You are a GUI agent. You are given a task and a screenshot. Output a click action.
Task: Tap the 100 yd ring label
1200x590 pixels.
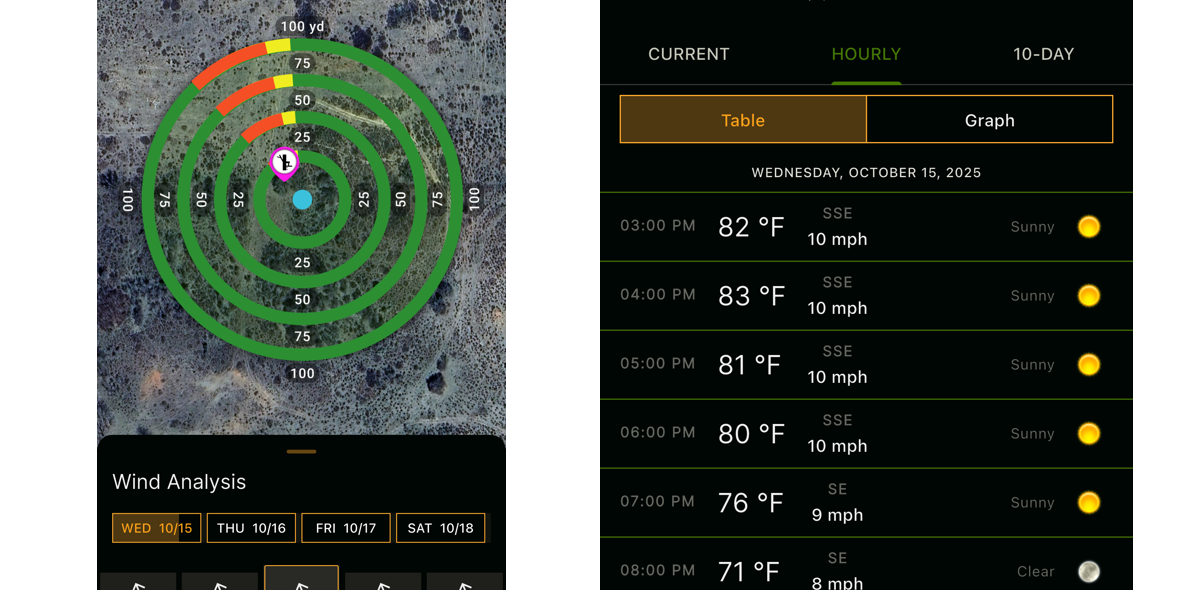coord(302,27)
